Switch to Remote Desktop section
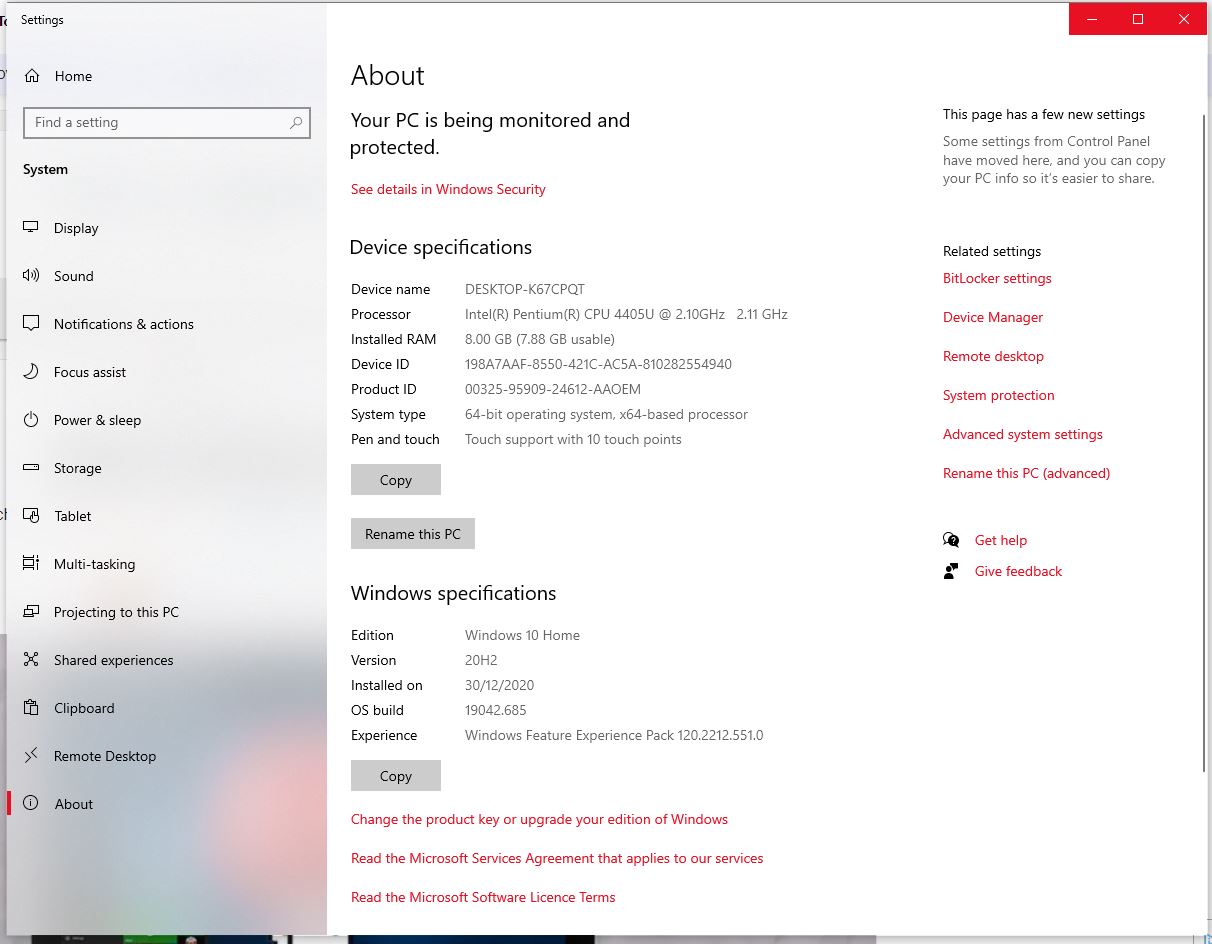The height and width of the screenshot is (944, 1212). 104,756
